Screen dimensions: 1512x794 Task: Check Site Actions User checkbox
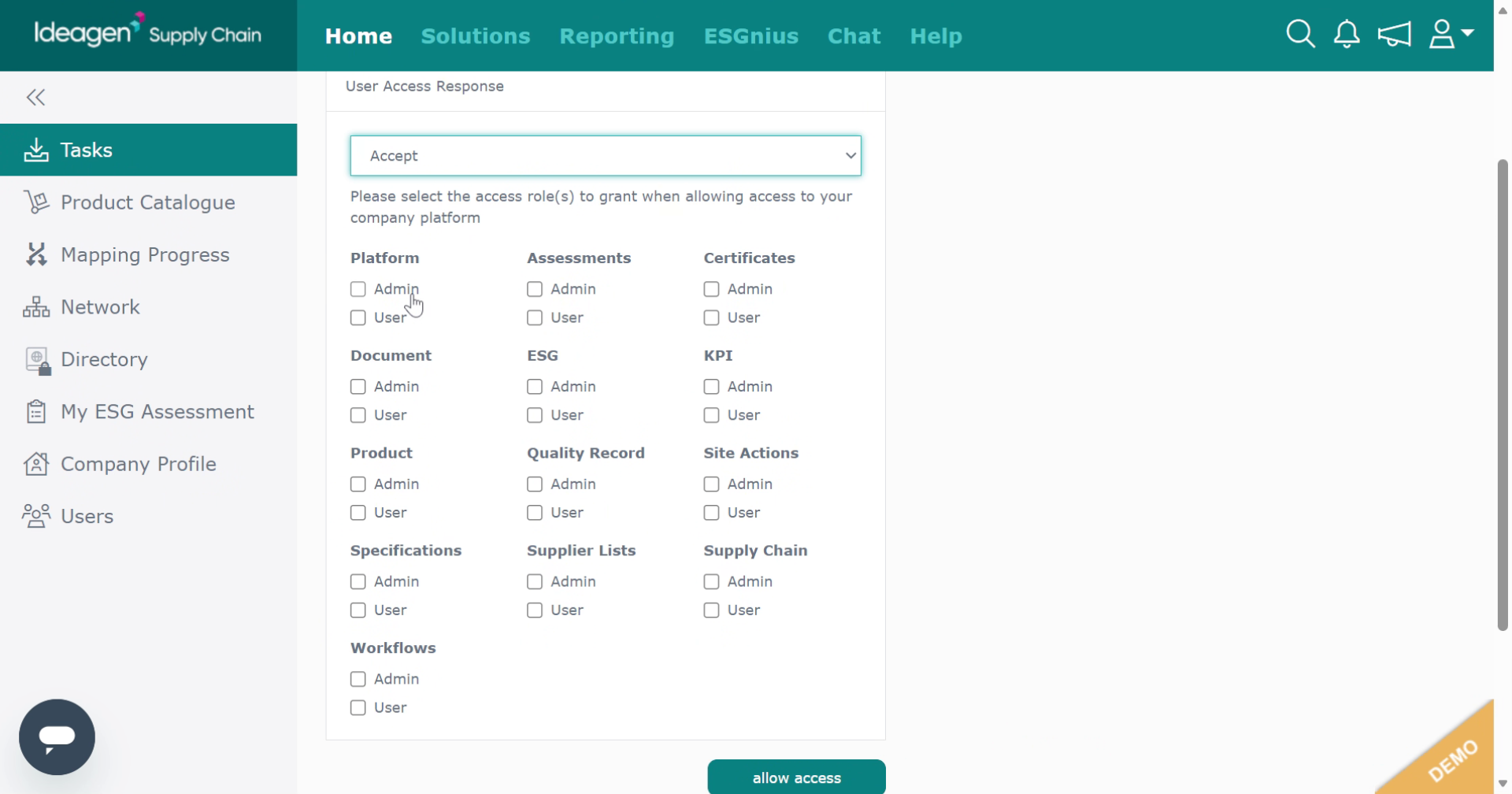(x=711, y=513)
